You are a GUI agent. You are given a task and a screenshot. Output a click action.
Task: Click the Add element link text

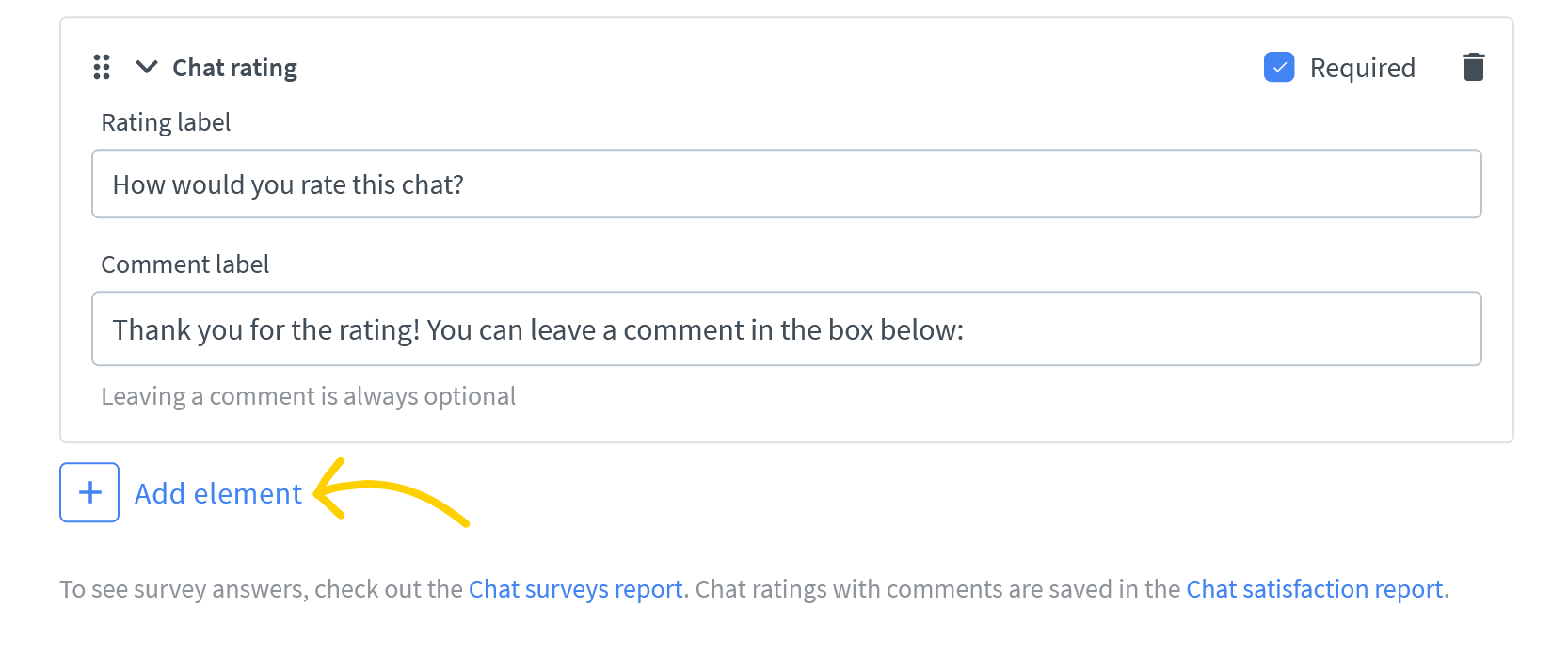click(x=217, y=492)
